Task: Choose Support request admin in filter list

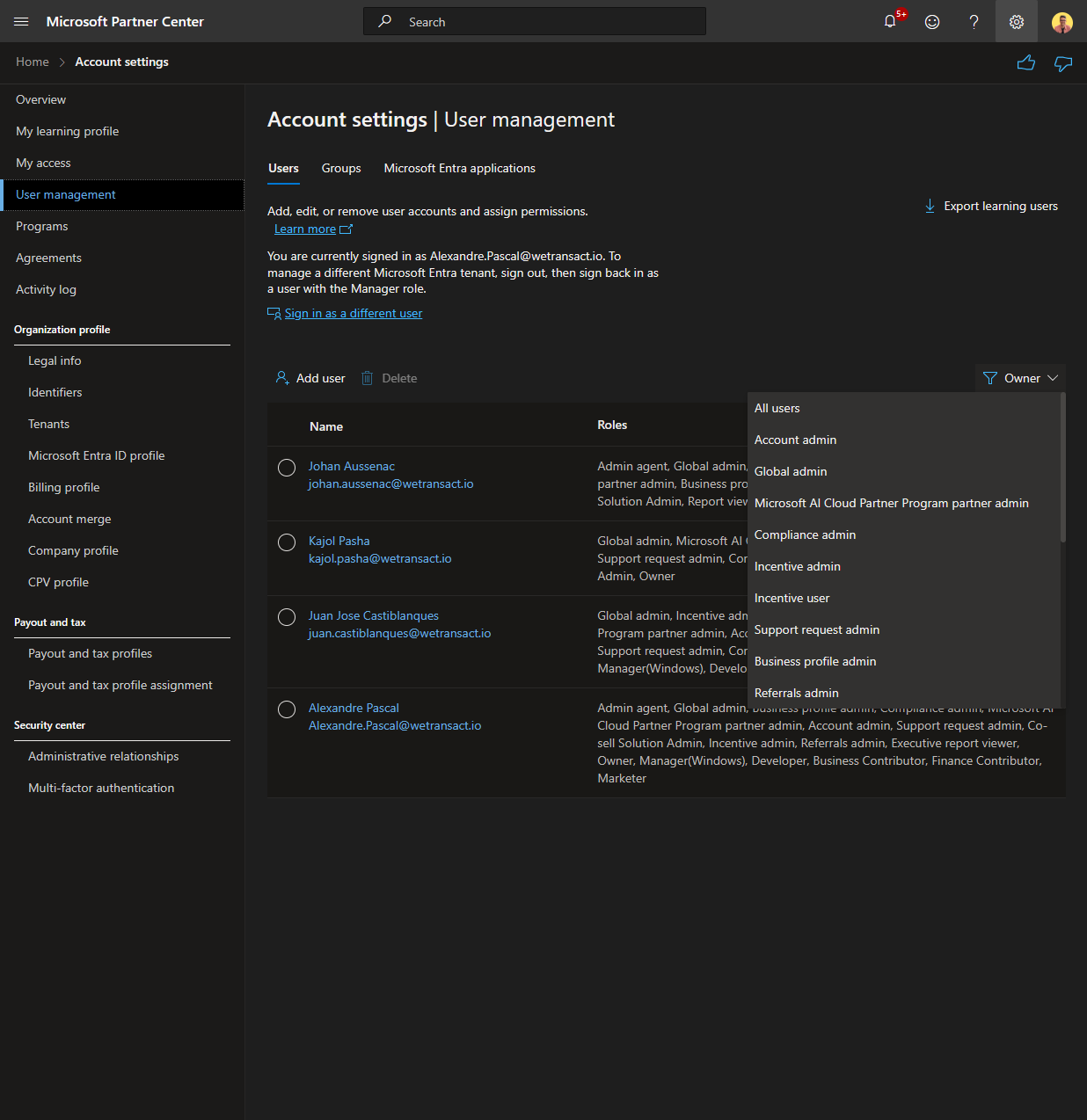Action: click(x=904, y=629)
